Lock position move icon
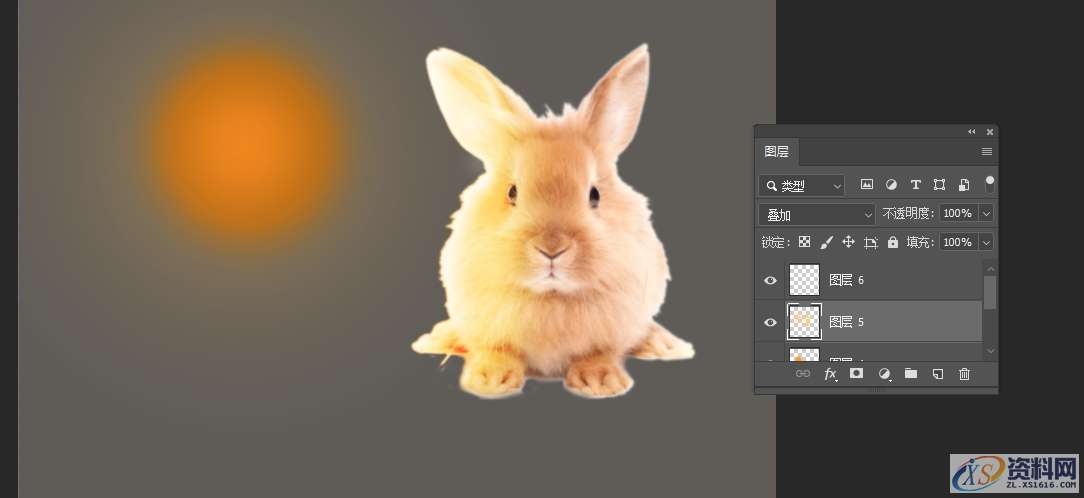 (x=848, y=242)
